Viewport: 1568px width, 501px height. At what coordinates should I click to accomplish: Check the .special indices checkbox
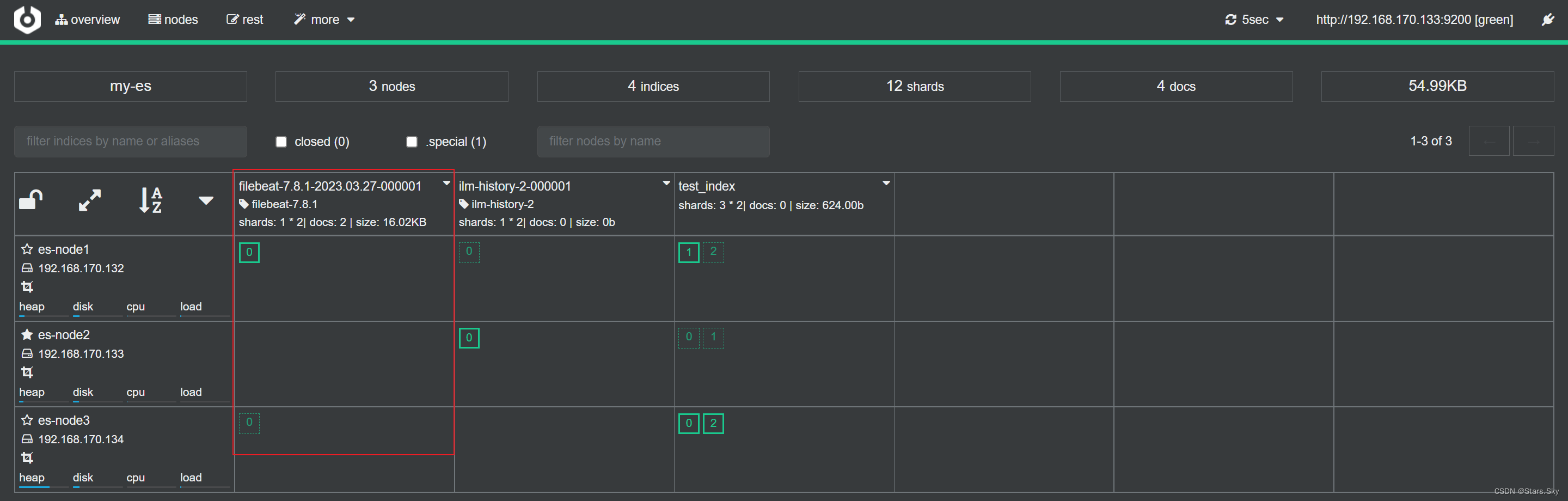click(x=411, y=141)
